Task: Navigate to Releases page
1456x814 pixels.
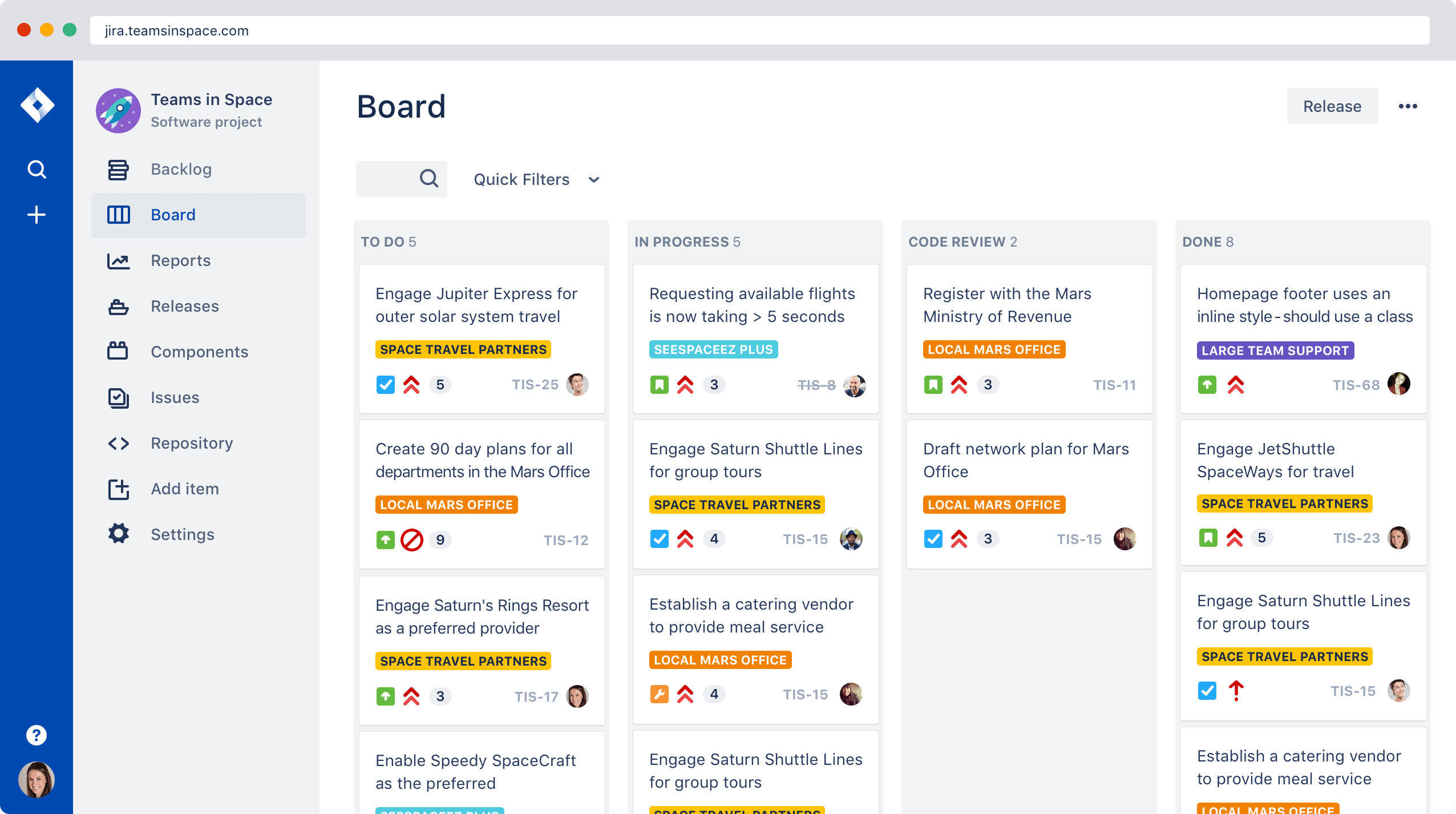Action: click(183, 306)
